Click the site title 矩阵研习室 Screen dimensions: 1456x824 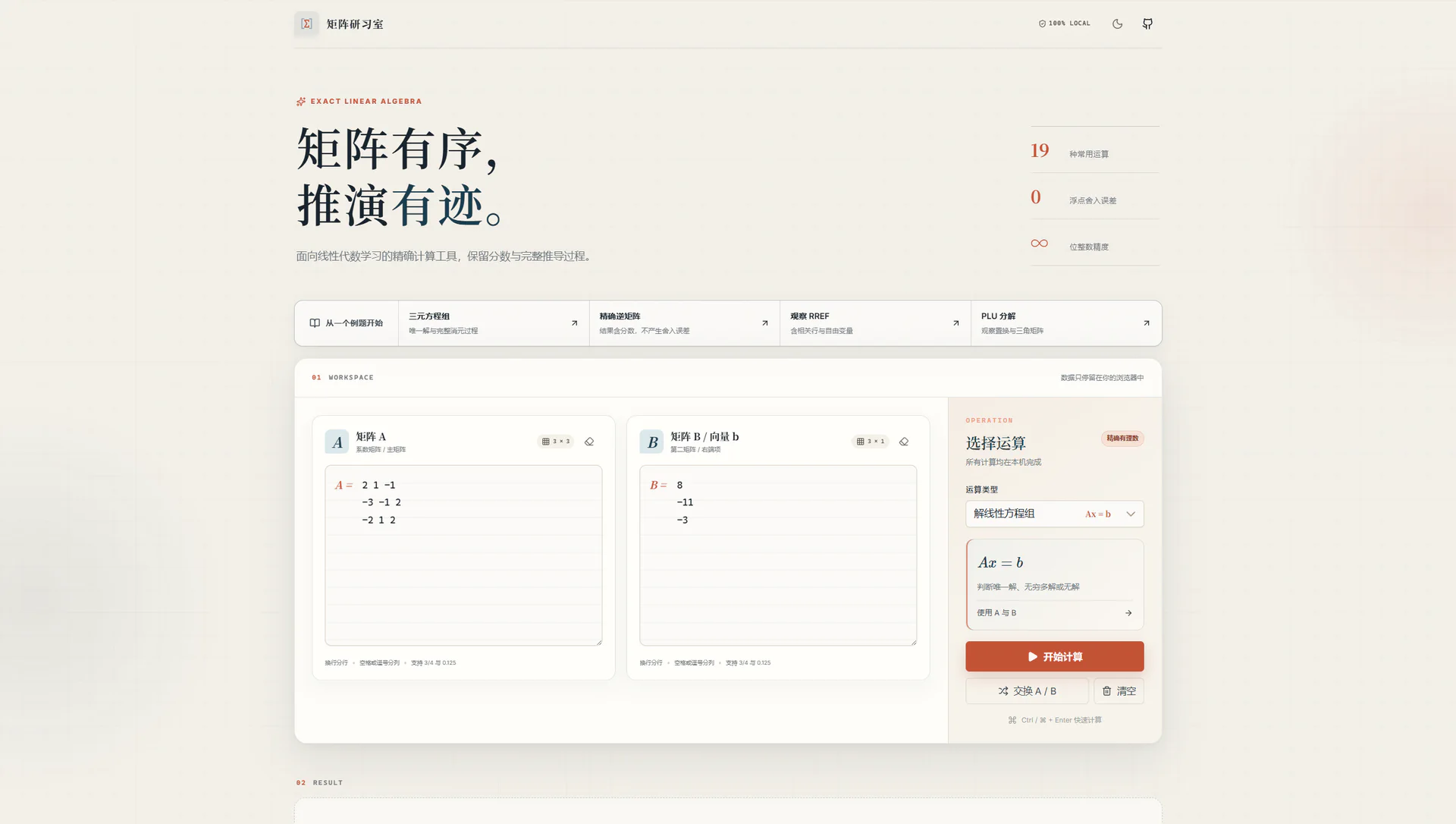click(x=355, y=24)
